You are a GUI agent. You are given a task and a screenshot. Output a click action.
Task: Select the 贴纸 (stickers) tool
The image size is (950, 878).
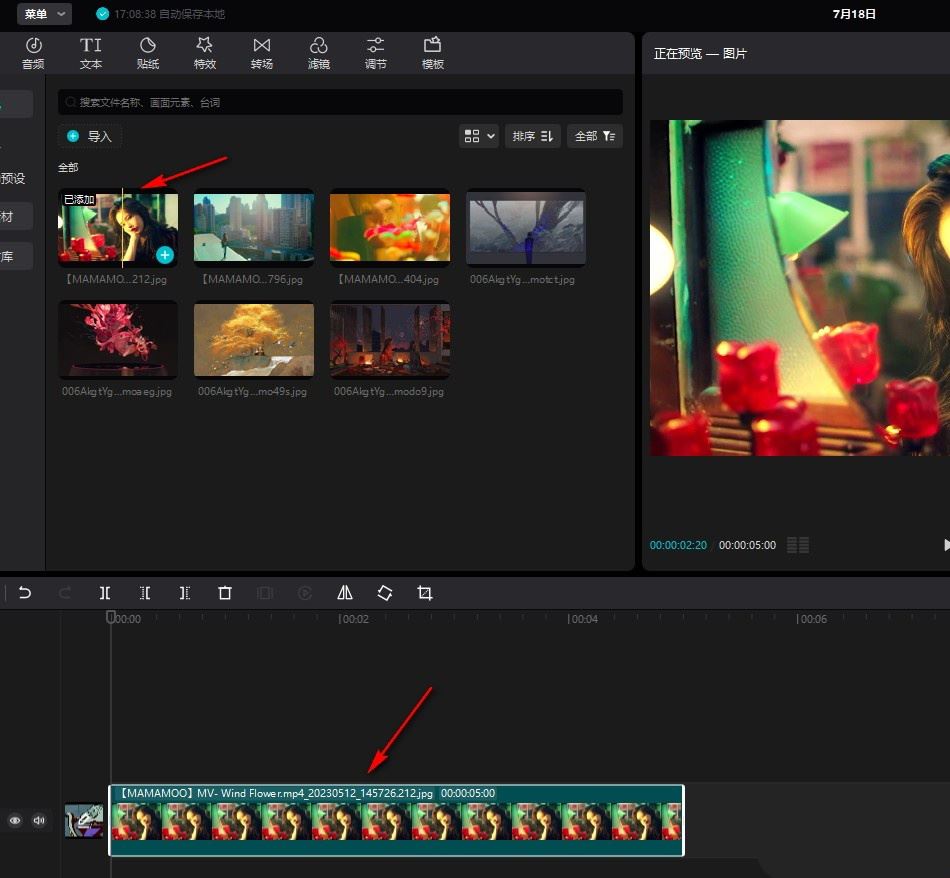point(148,53)
